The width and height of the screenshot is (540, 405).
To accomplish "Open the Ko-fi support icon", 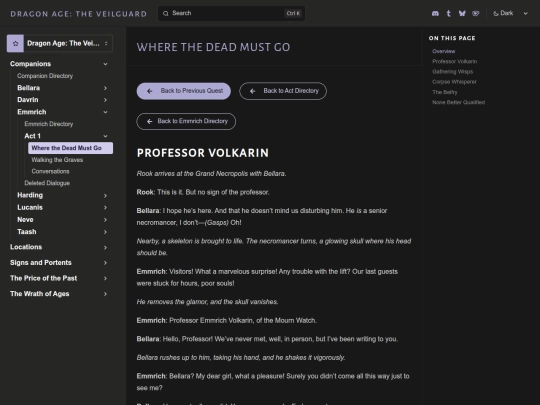I will [476, 13].
